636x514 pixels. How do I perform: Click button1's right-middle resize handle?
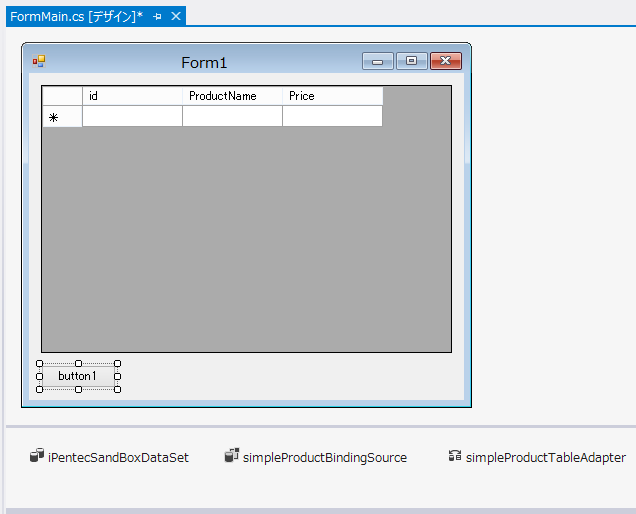(117, 376)
